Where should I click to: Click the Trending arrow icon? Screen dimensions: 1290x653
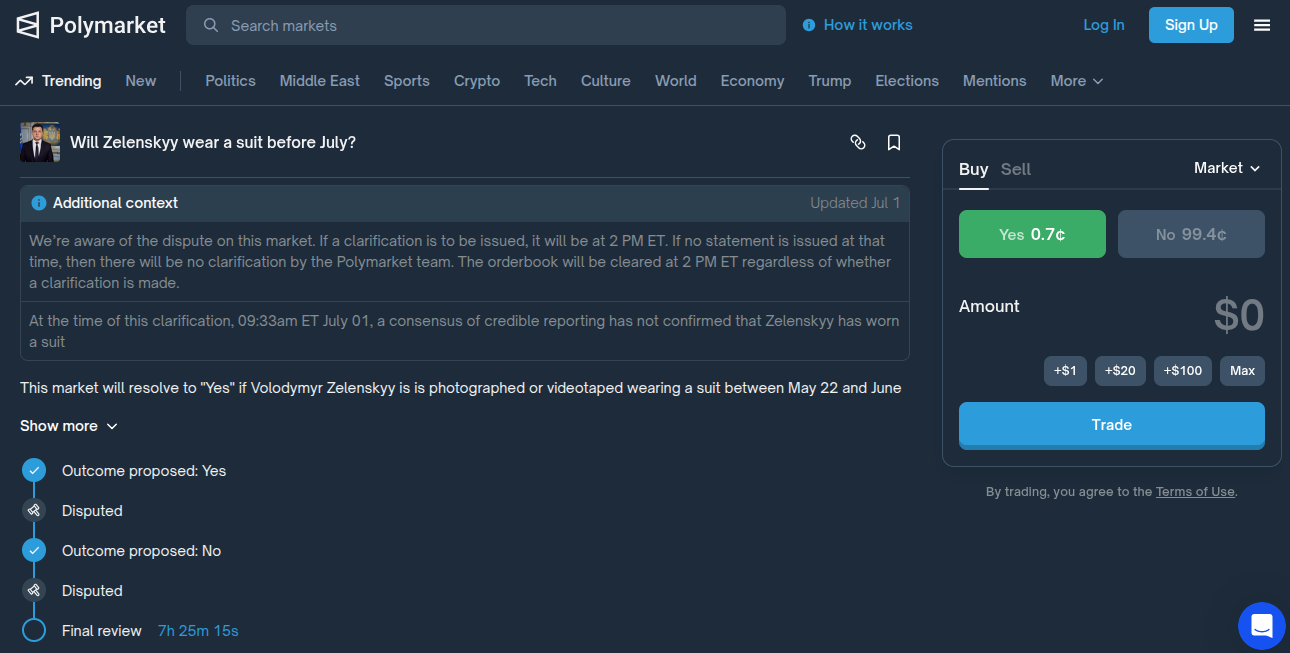click(25, 81)
